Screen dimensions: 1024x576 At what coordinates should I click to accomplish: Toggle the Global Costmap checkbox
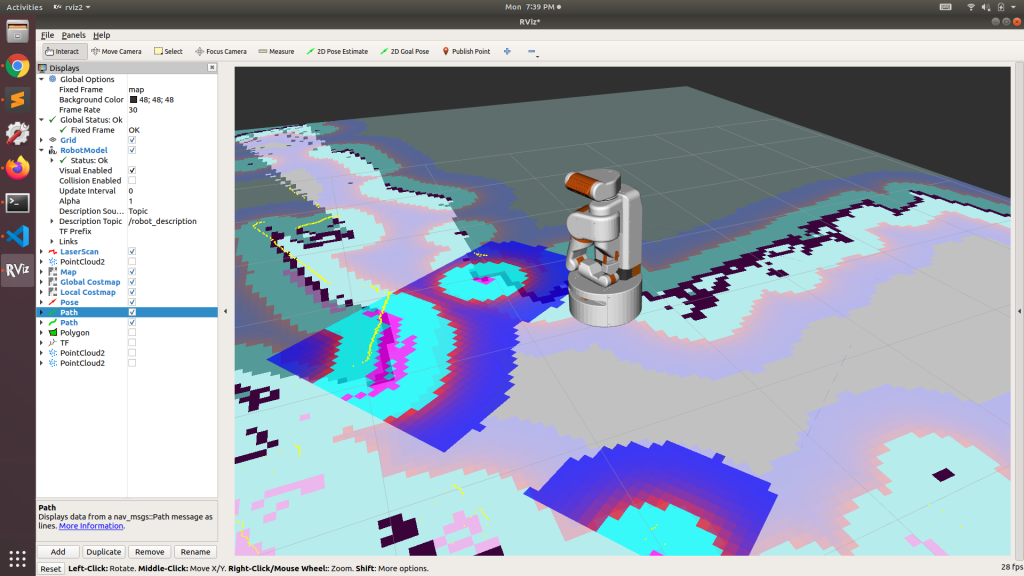coord(132,282)
